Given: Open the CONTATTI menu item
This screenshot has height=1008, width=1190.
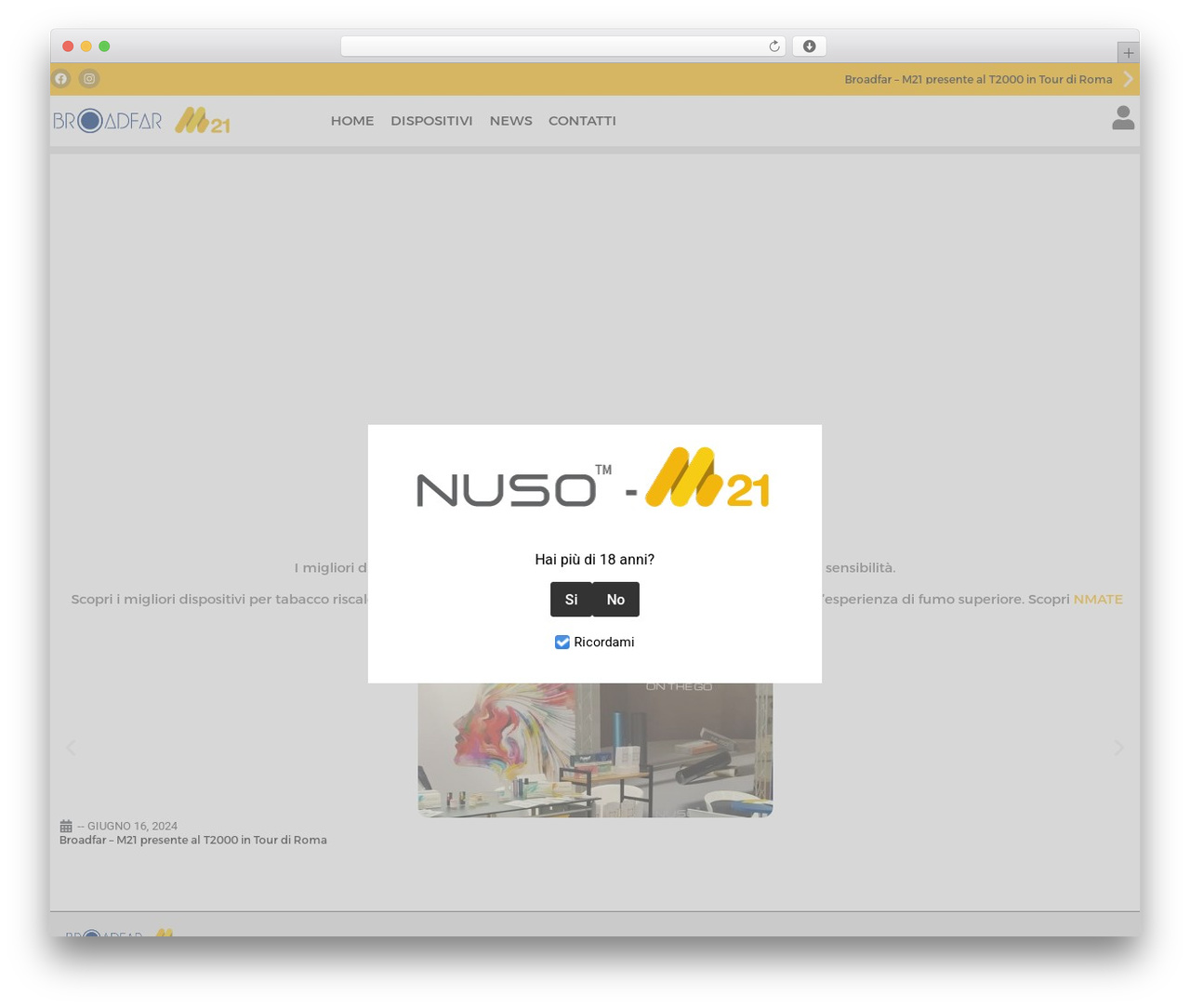Looking at the screenshot, I should [x=582, y=121].
